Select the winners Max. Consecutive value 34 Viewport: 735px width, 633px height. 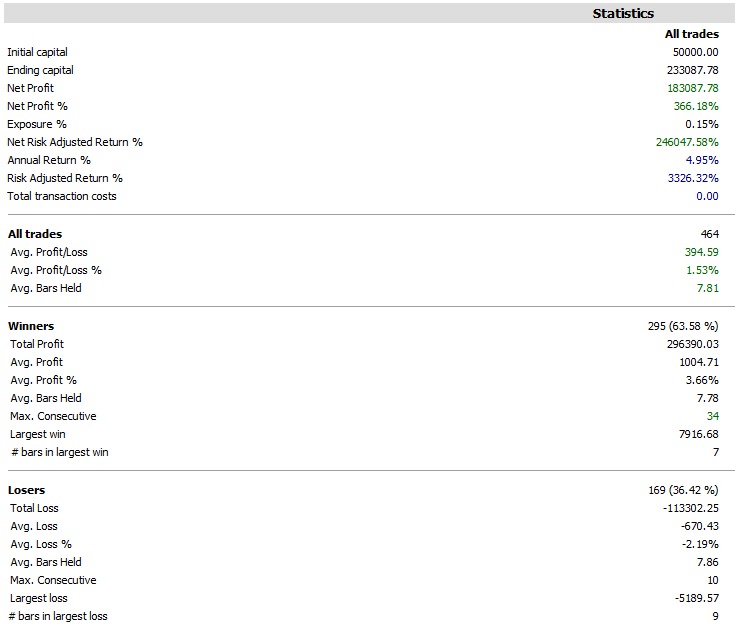click(x=711, y=416)
